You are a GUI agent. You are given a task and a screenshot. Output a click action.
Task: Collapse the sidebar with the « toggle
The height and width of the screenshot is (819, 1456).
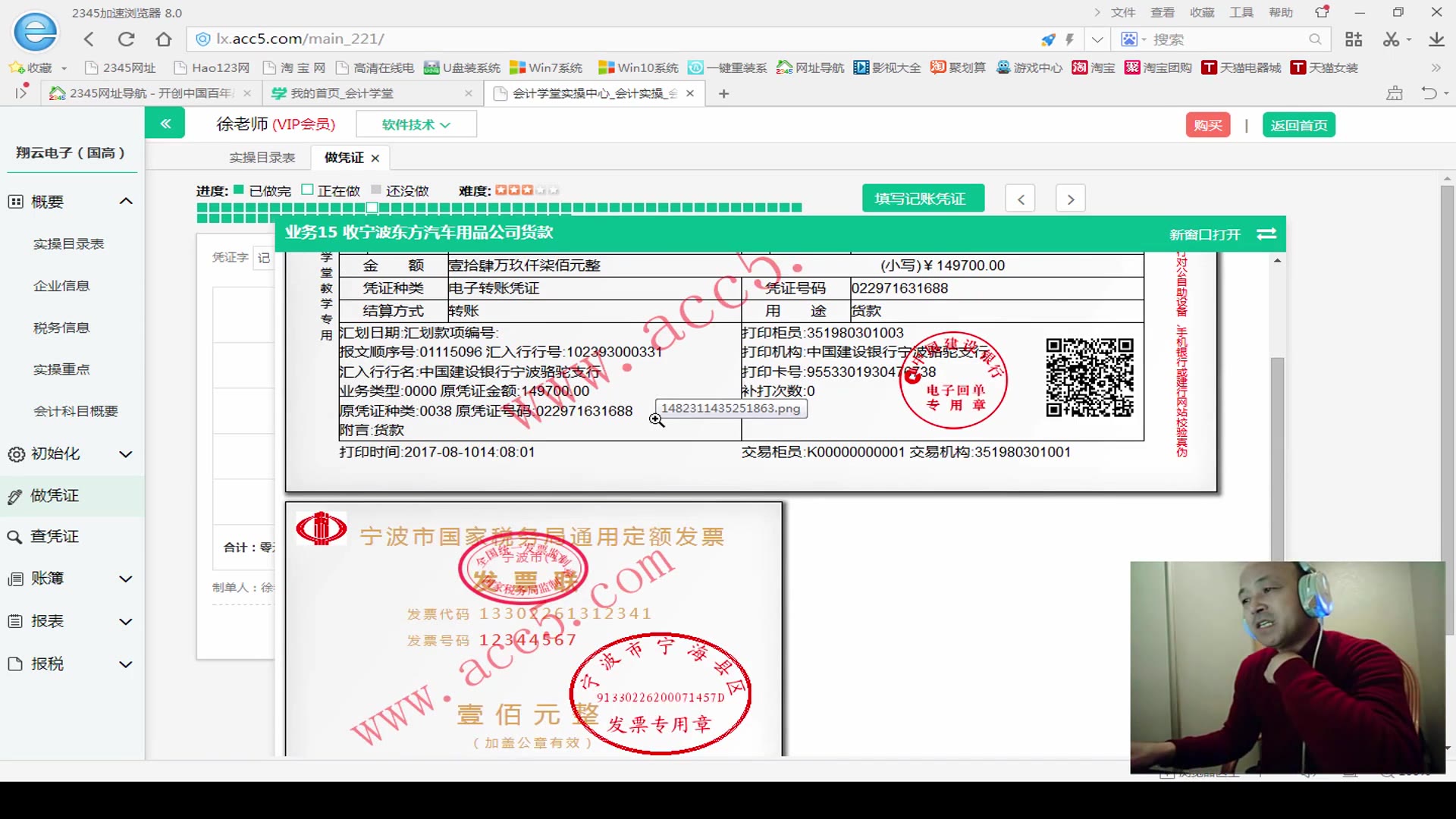[165, 123]
